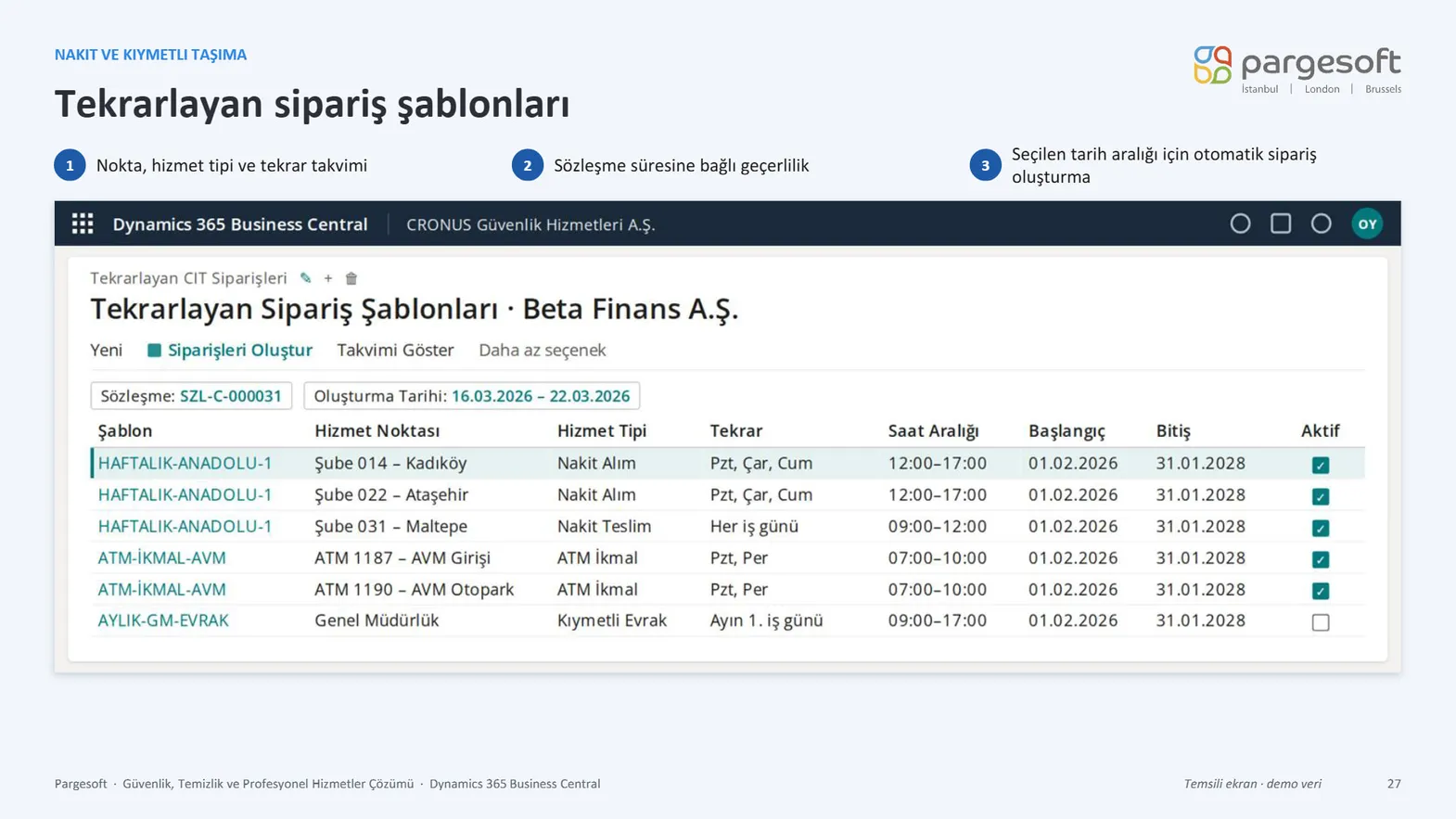Open the AYLIK-GM-EVRAK template link
The image size is (1456, 819).
(163, 621)
